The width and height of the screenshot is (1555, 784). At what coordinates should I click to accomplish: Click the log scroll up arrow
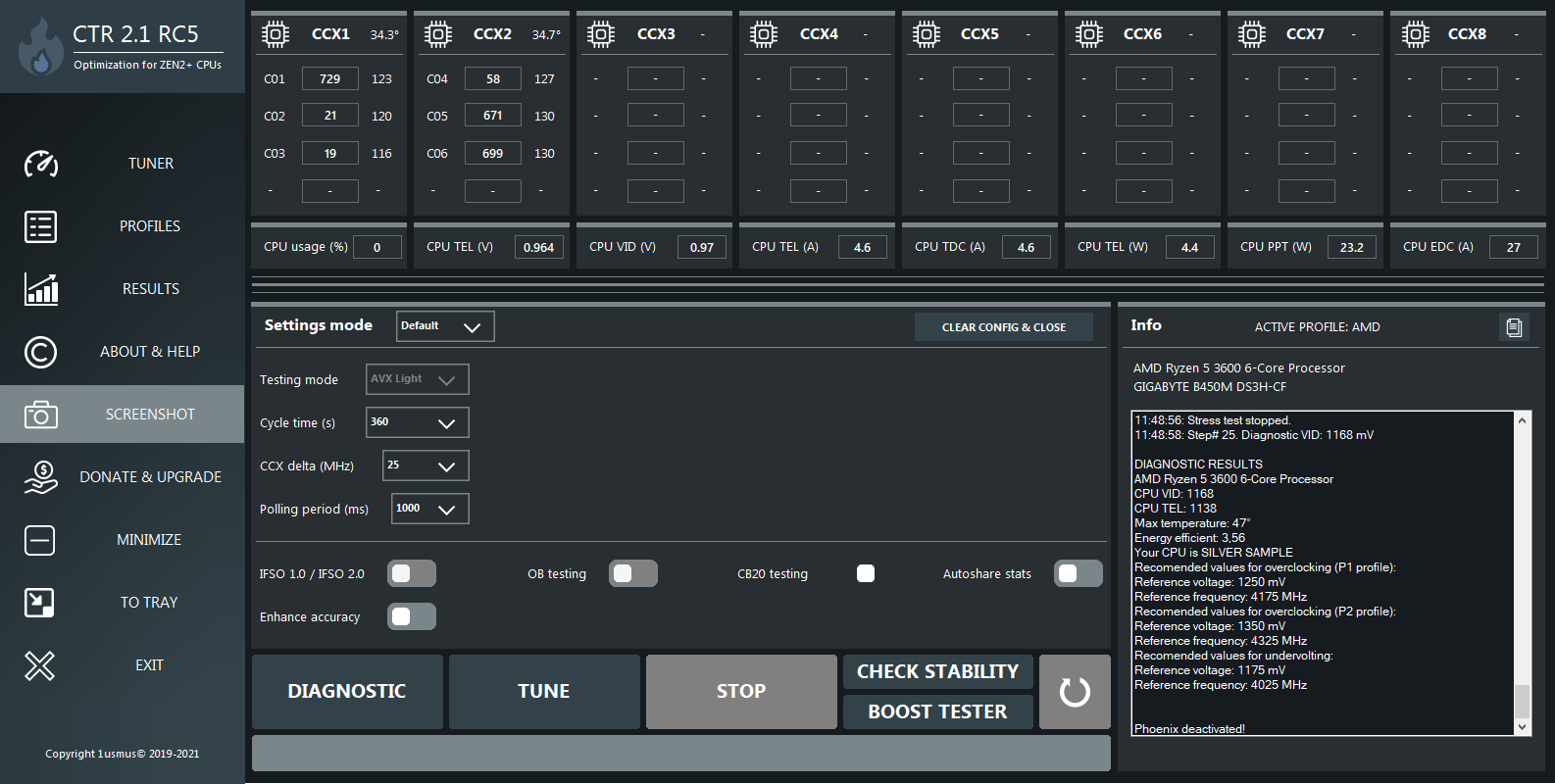(1522, 420)
